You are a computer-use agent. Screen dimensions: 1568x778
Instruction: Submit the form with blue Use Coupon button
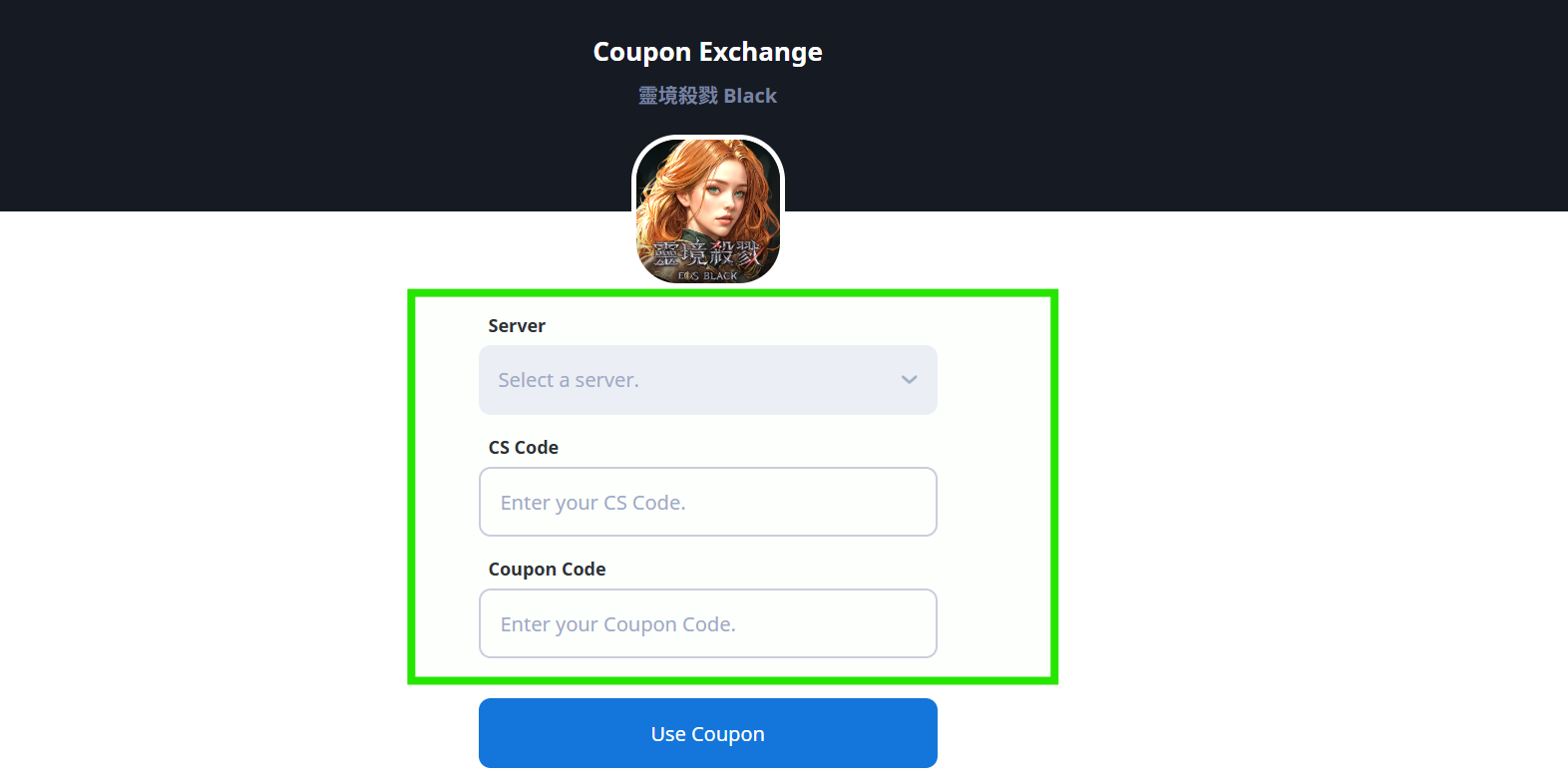point(707,733)
